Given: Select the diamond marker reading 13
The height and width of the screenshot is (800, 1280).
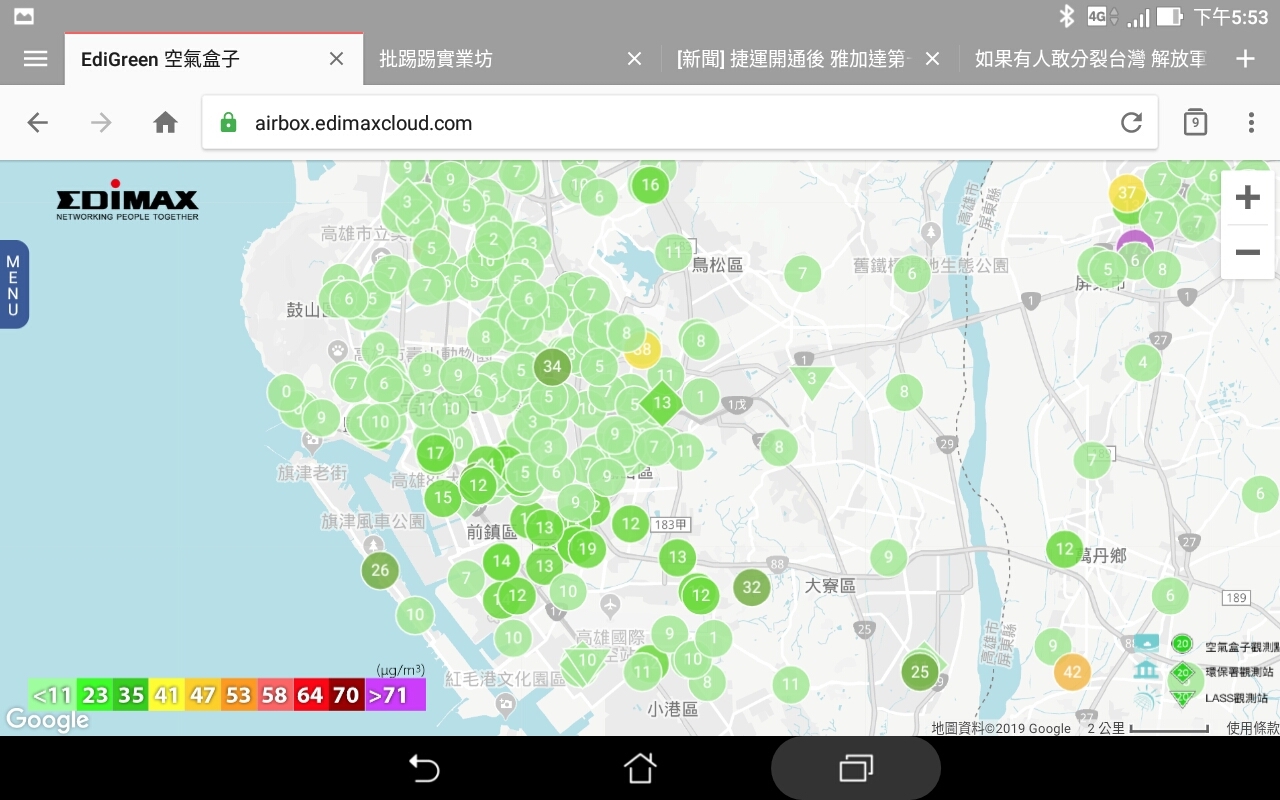Looking at the screenshot, I should 661,404.
